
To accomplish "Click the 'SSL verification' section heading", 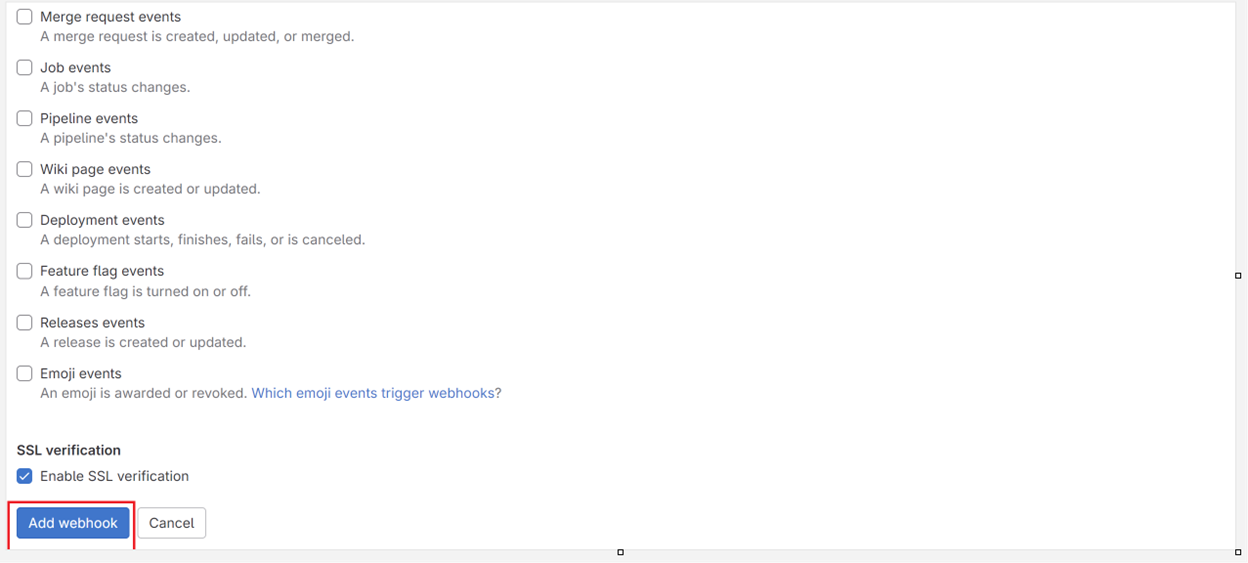I will 69,450.
